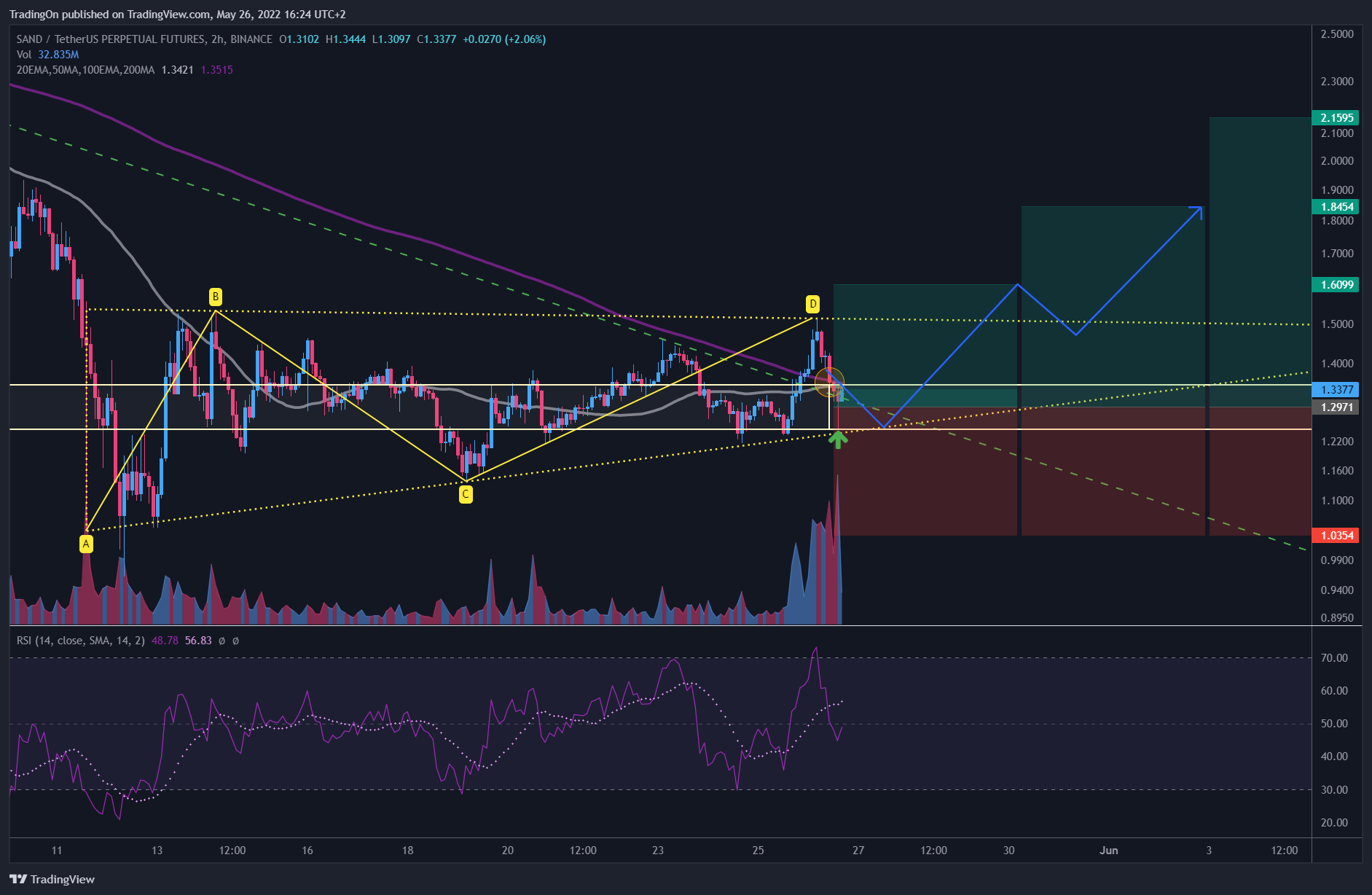The height and width of the screenshot is (895, 1372).
Task: Select pattern point label A
Action: [x=86, y=544]
